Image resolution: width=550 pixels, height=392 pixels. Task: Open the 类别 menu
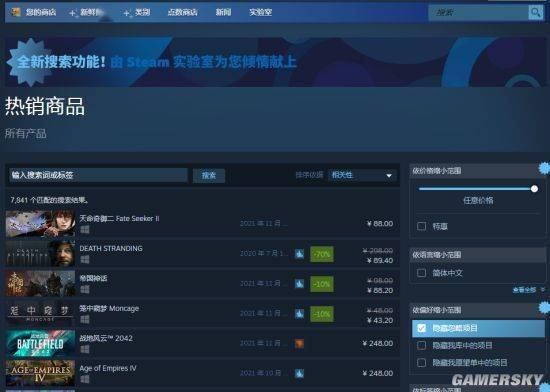click(142, 13)
